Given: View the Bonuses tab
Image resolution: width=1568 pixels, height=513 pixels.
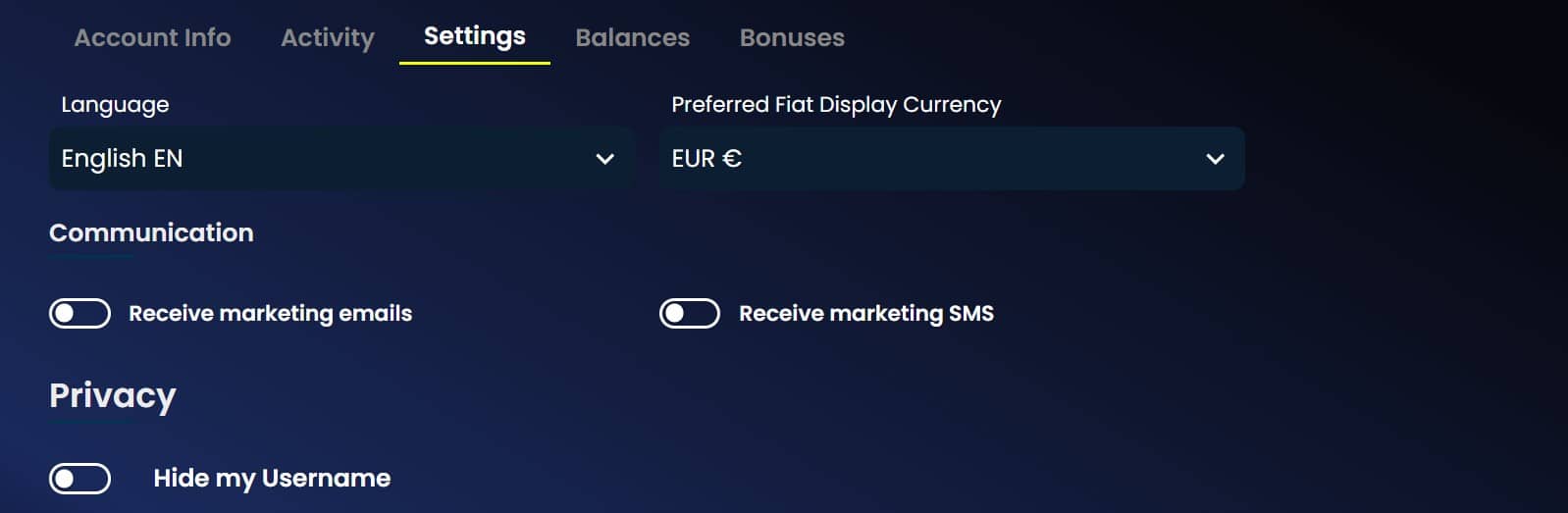Looking at the screenshot, I should (x=792, y=37).
